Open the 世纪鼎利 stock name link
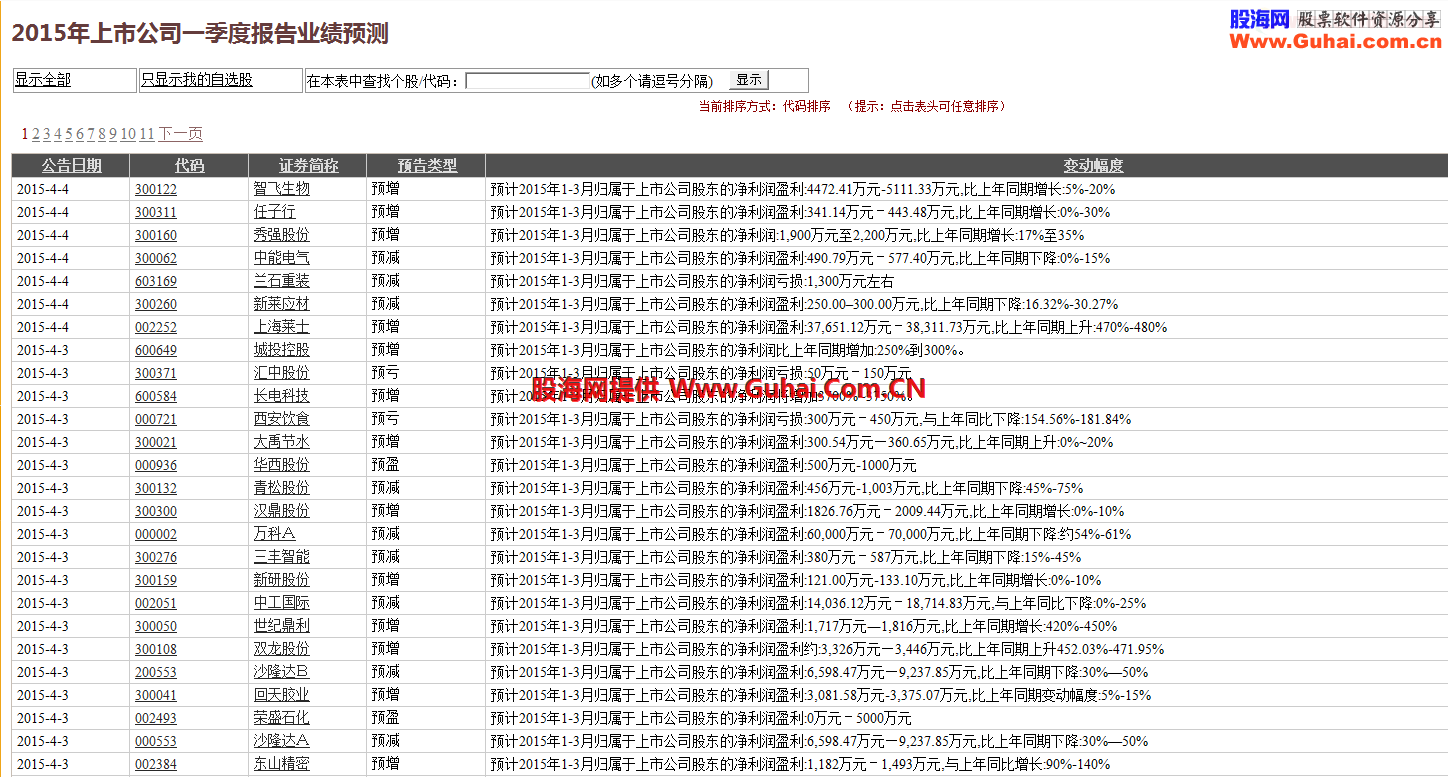This screenshot has height=777, width=1448. pyautogui.click(x=282, y=626)
